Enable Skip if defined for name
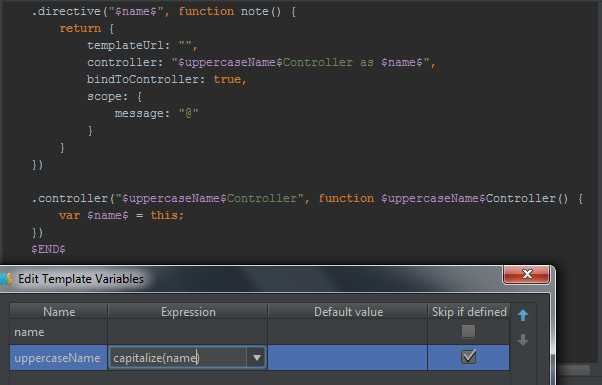This screenshot has height=385, width=602. [x=468, y=331]
